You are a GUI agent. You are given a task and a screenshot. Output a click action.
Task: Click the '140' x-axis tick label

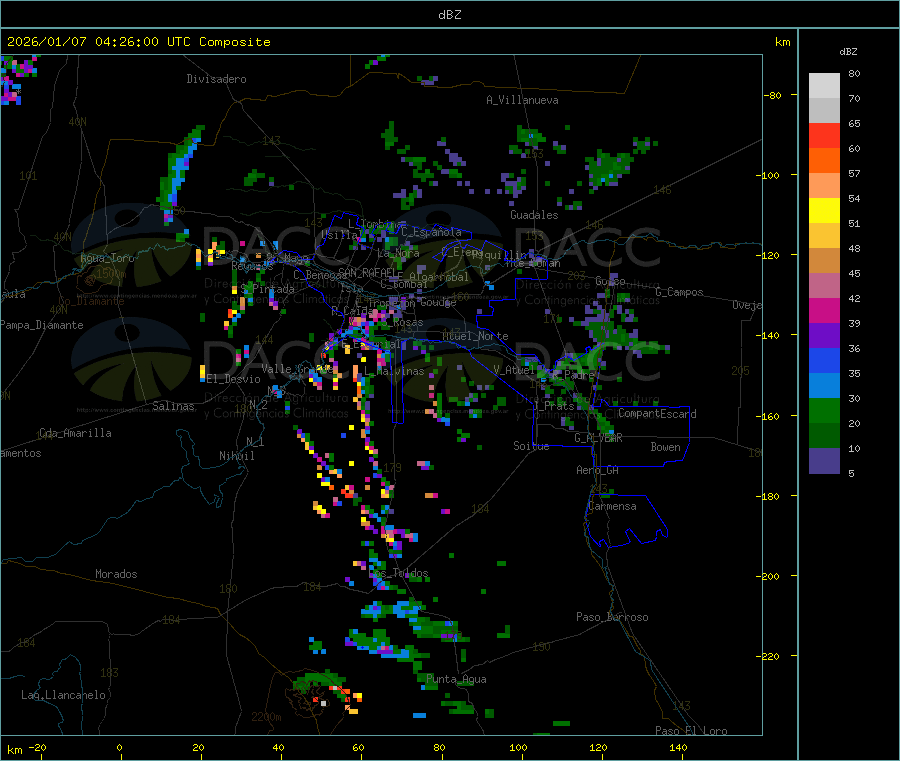point(678,748)
